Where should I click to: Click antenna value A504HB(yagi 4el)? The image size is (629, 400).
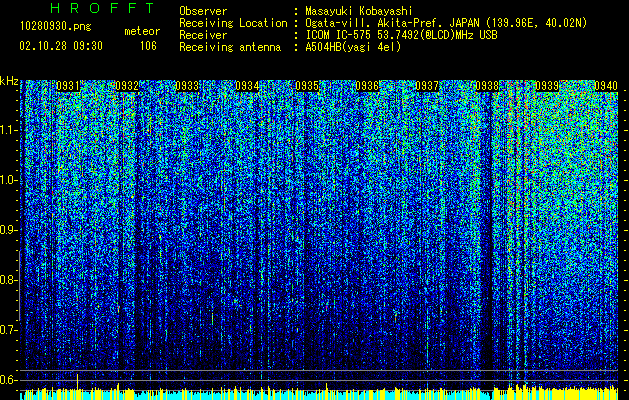point(353,47)
